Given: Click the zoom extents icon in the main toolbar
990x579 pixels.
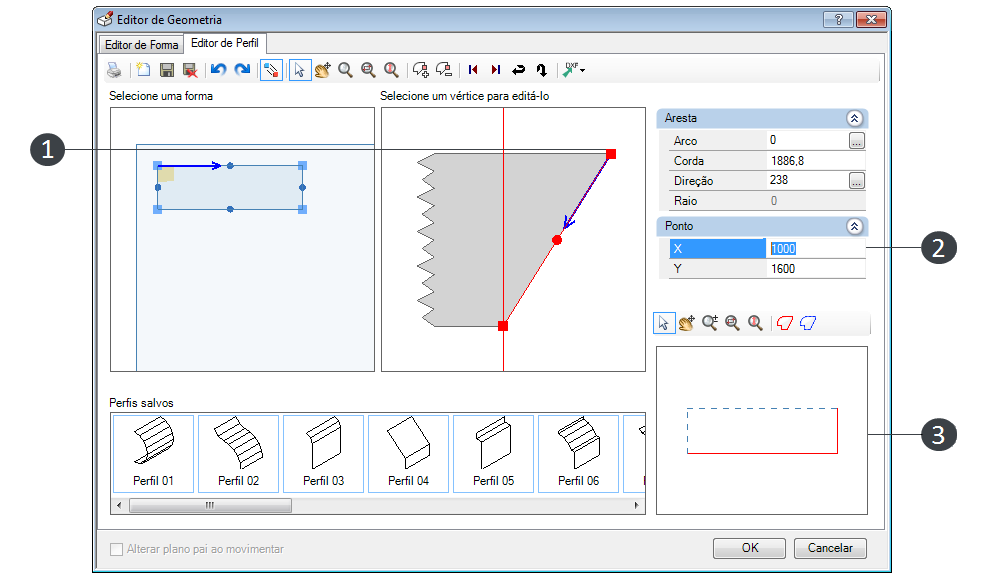Looking at the screenshot, I should click(391, 70).
